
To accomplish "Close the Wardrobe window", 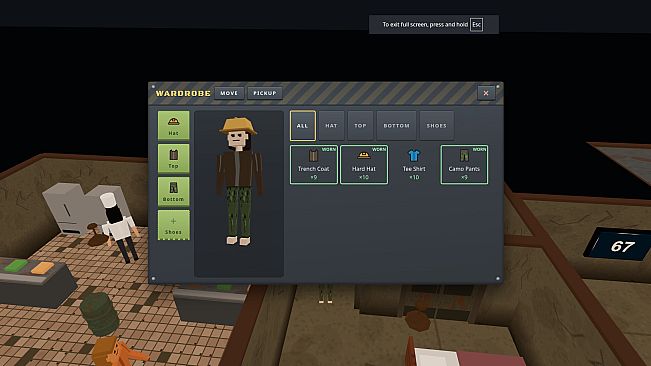I will [x=486, y=93].
